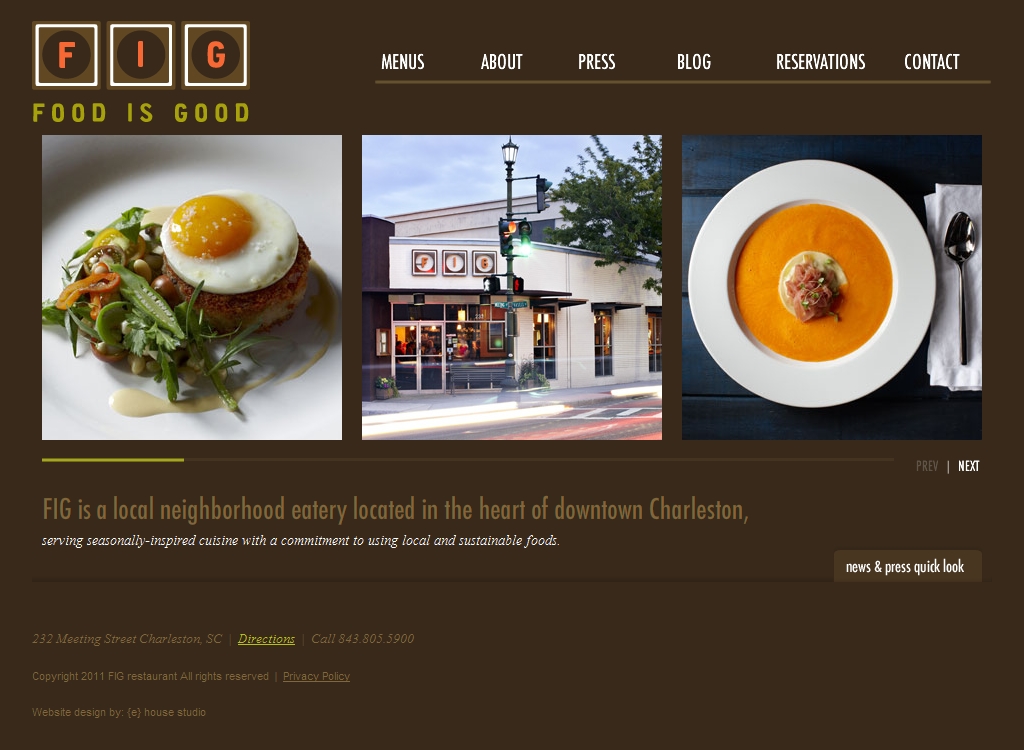
Task: Go to PREV slideshow images
Action: pos(927,466)
